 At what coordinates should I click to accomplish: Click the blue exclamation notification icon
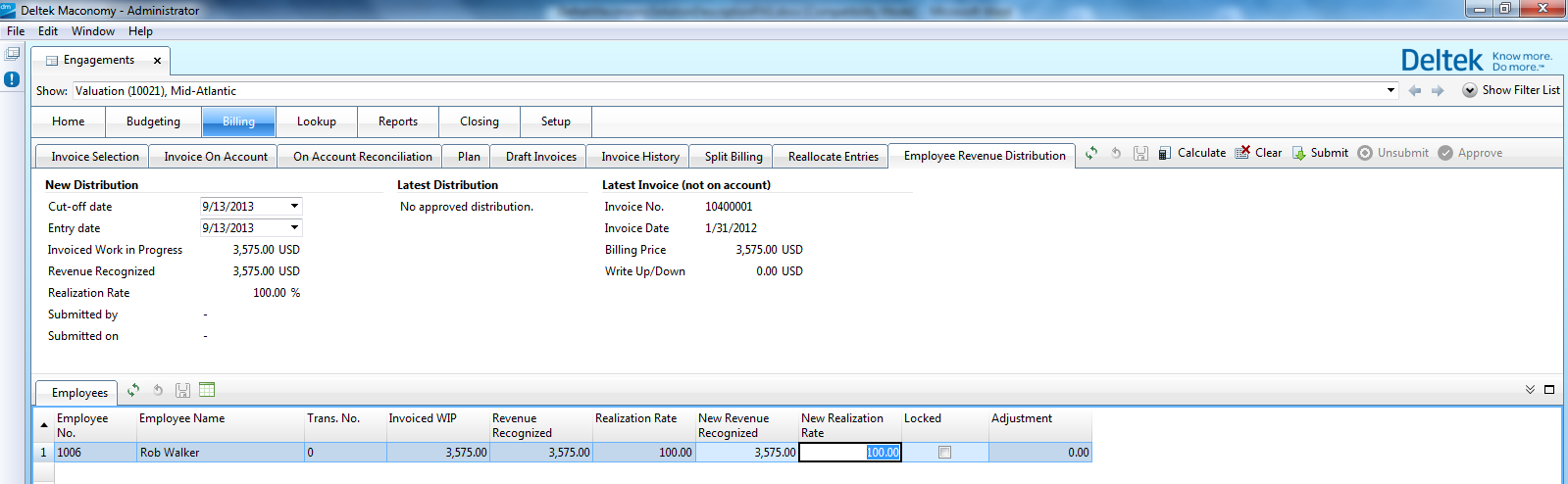pyautogui.click(x=12, y=79)
